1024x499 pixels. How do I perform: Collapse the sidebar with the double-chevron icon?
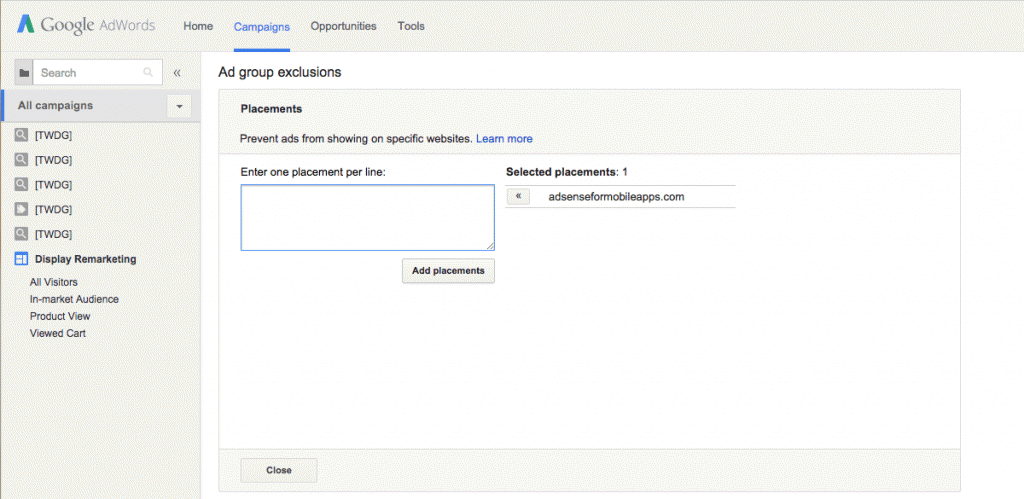click(x=177, y=72)
